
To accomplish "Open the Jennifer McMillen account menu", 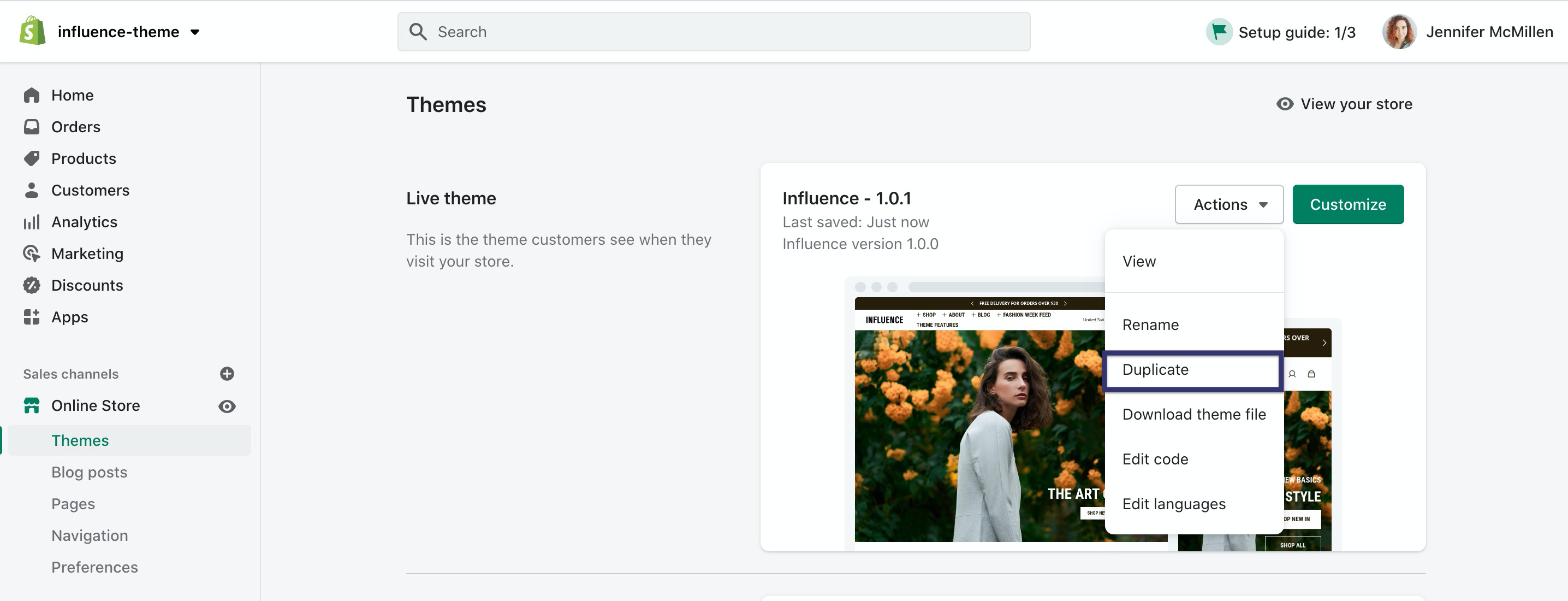I will [1489, 32].
